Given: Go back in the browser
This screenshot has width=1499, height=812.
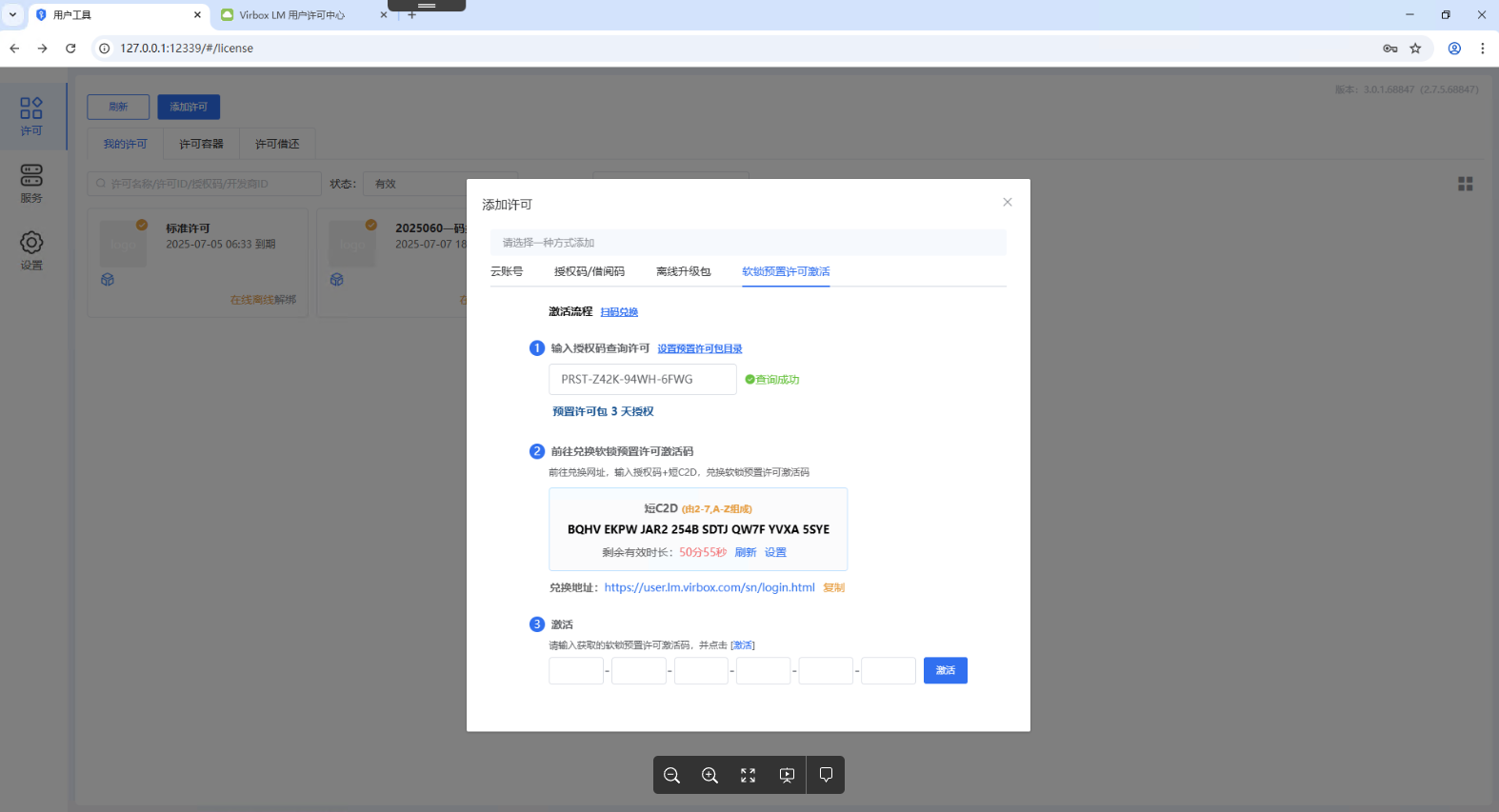Looking at the screenshot, I should (x=14, y=49).
